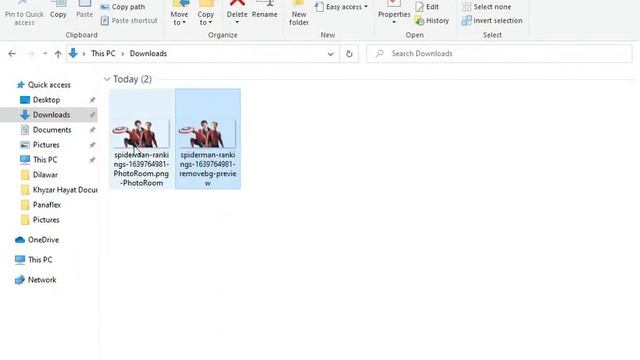
Task: Open the Dilawar folder
Action: [45, 175]
